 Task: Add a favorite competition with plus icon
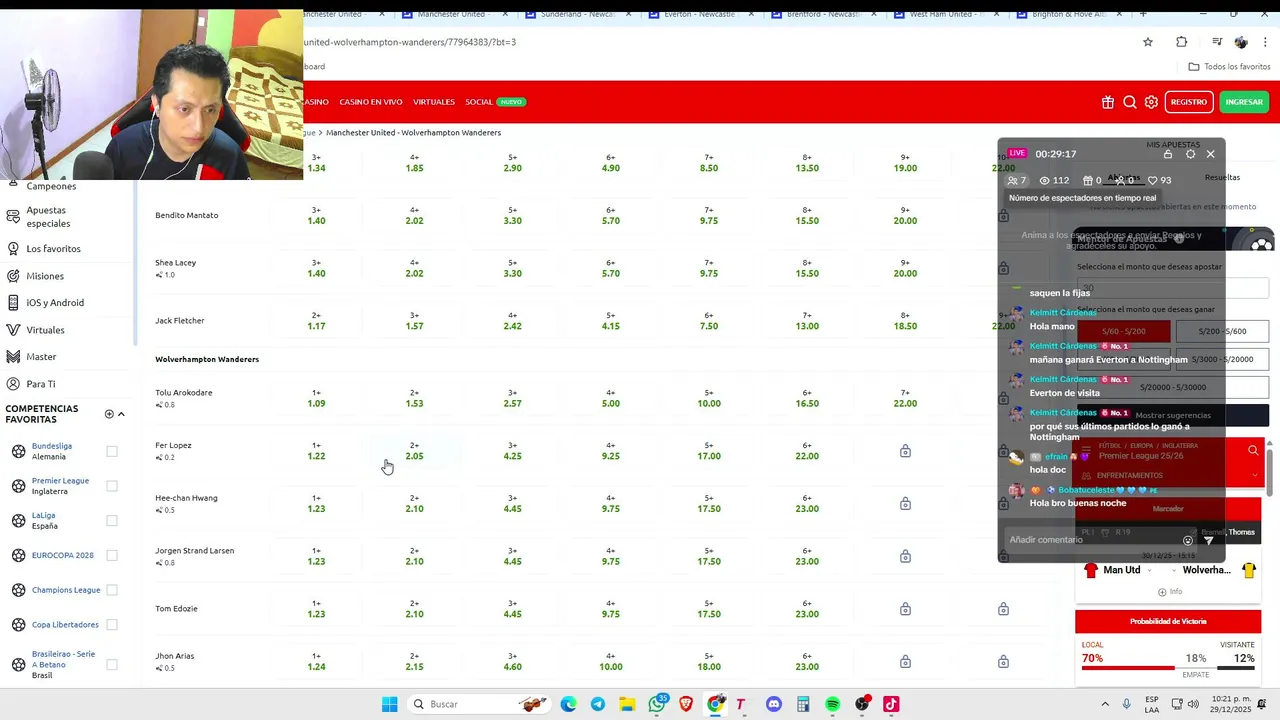tap(109, 414)
